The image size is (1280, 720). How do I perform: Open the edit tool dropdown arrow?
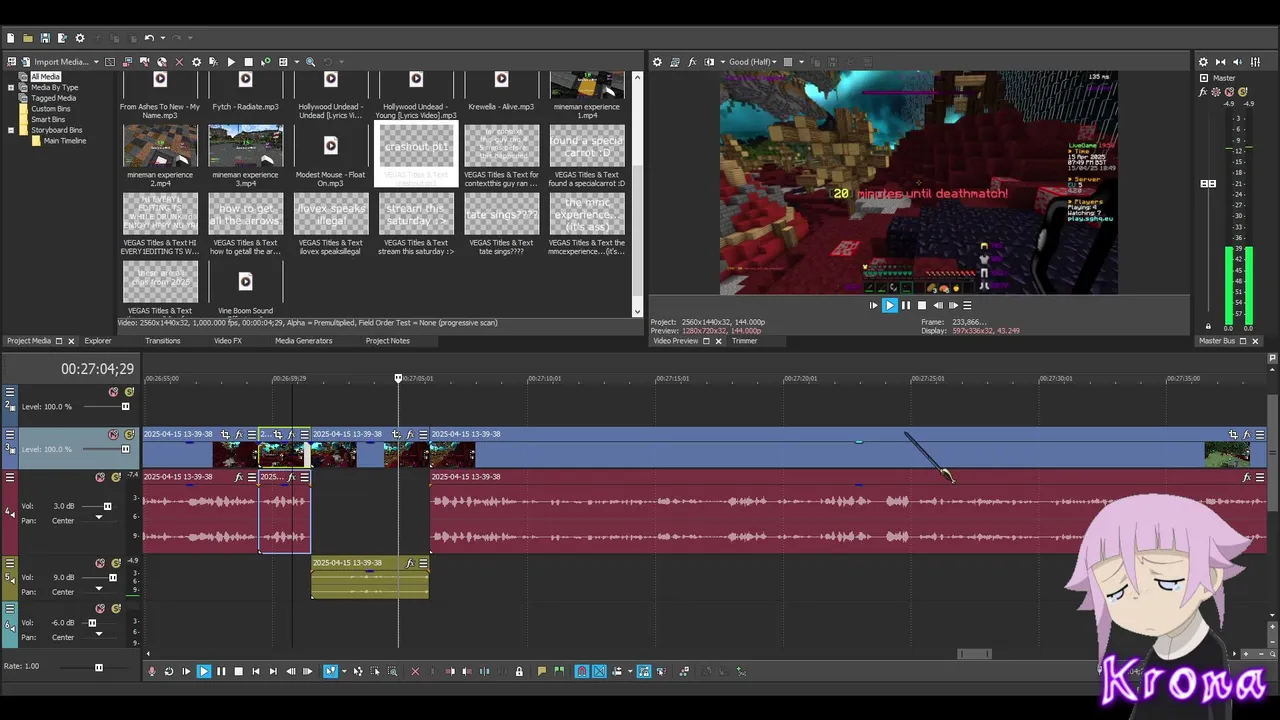[x=343, y=672]
